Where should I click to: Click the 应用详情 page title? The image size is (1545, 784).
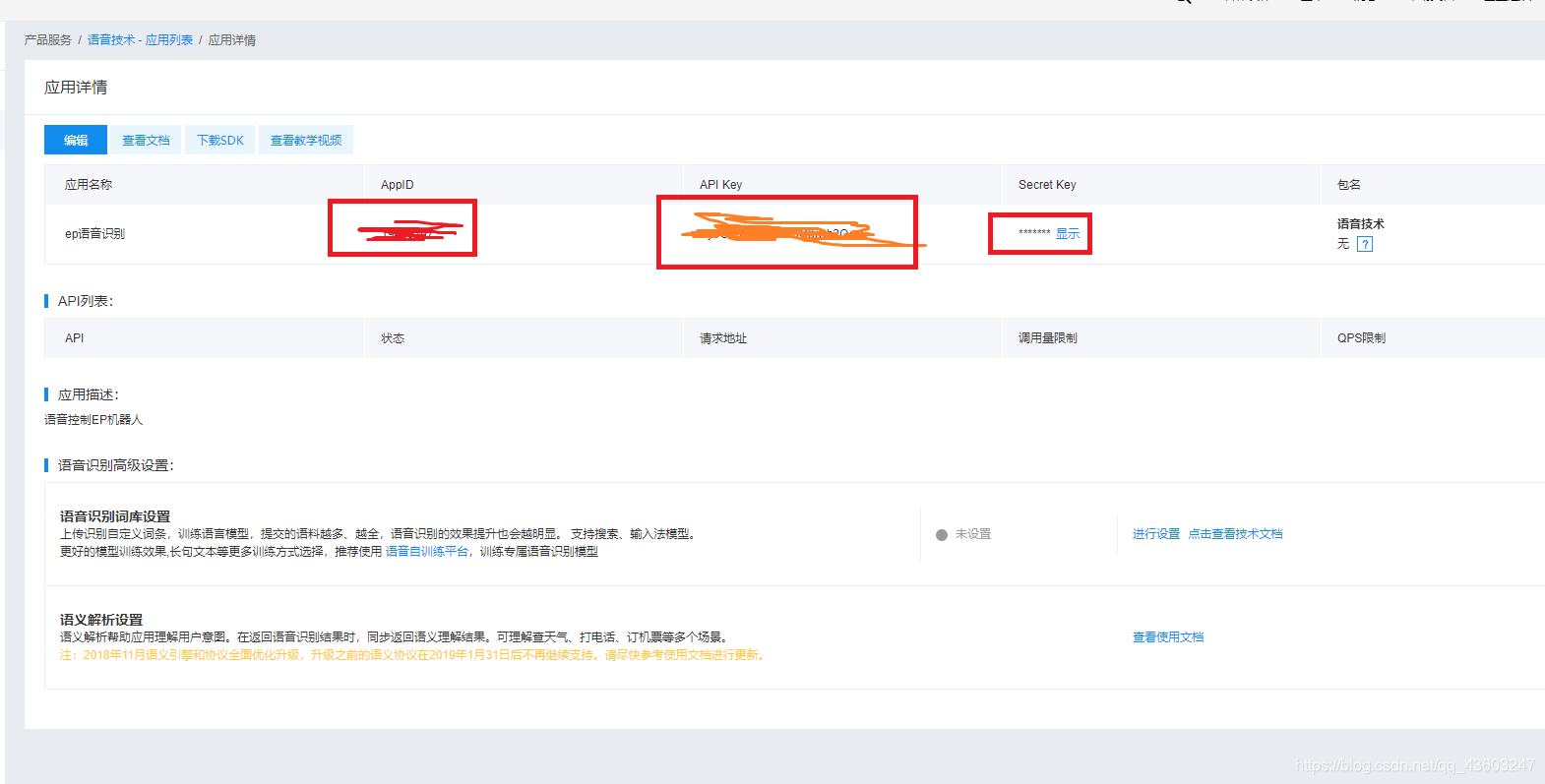pyautogui.click(x=76, y=88)
